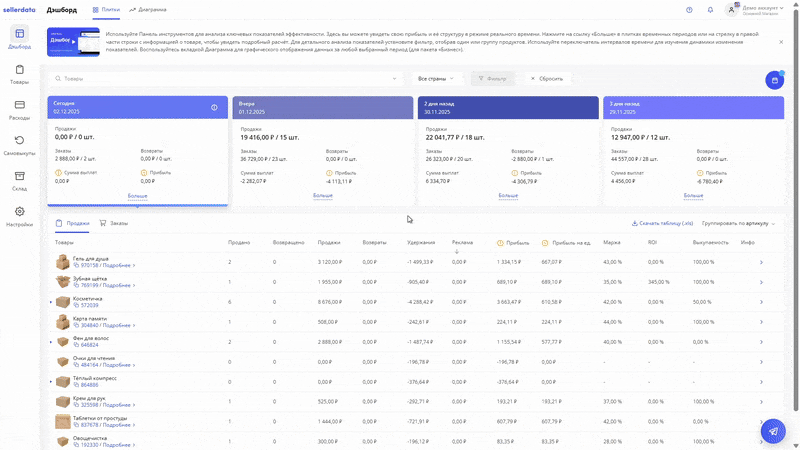Viewport: 800px width, 450px height.
Task: Open Склад section in the sidebar
Action: [x=19, y=180]
